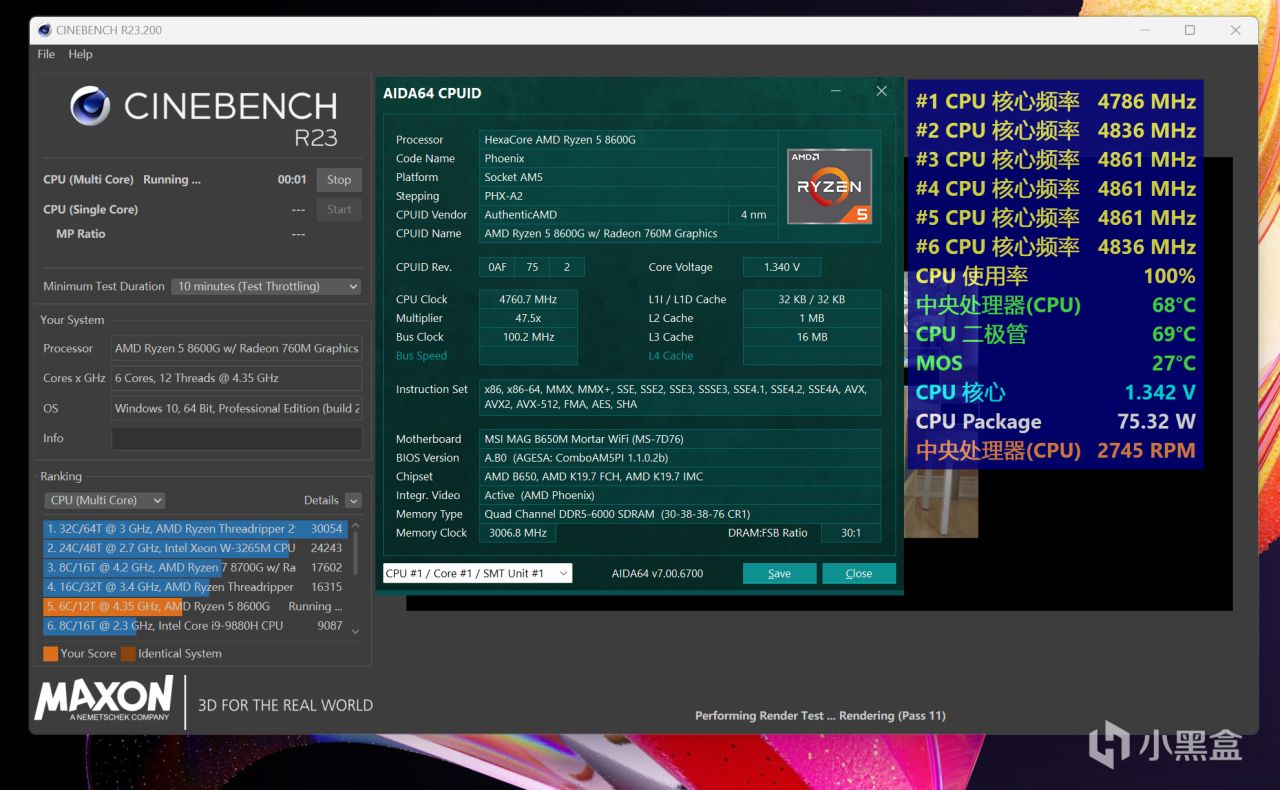Viewport: 1280px width, 790px height.
Task: Close AIDA64 CPUID with the X icon
Action: [881, 91]
